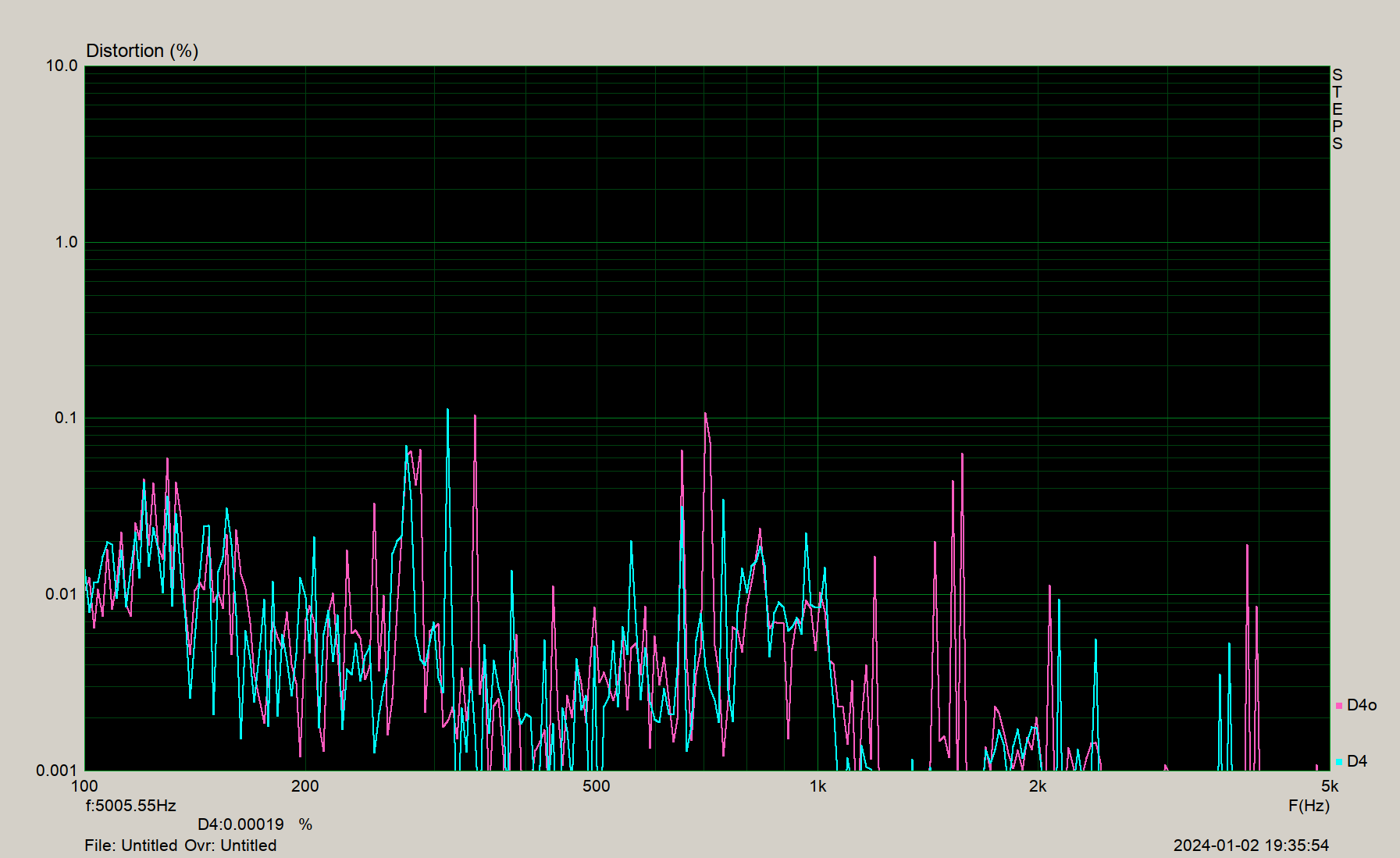Click the 0.01 Y-axis tick label
1400x858 pixels.
[62, 594]
